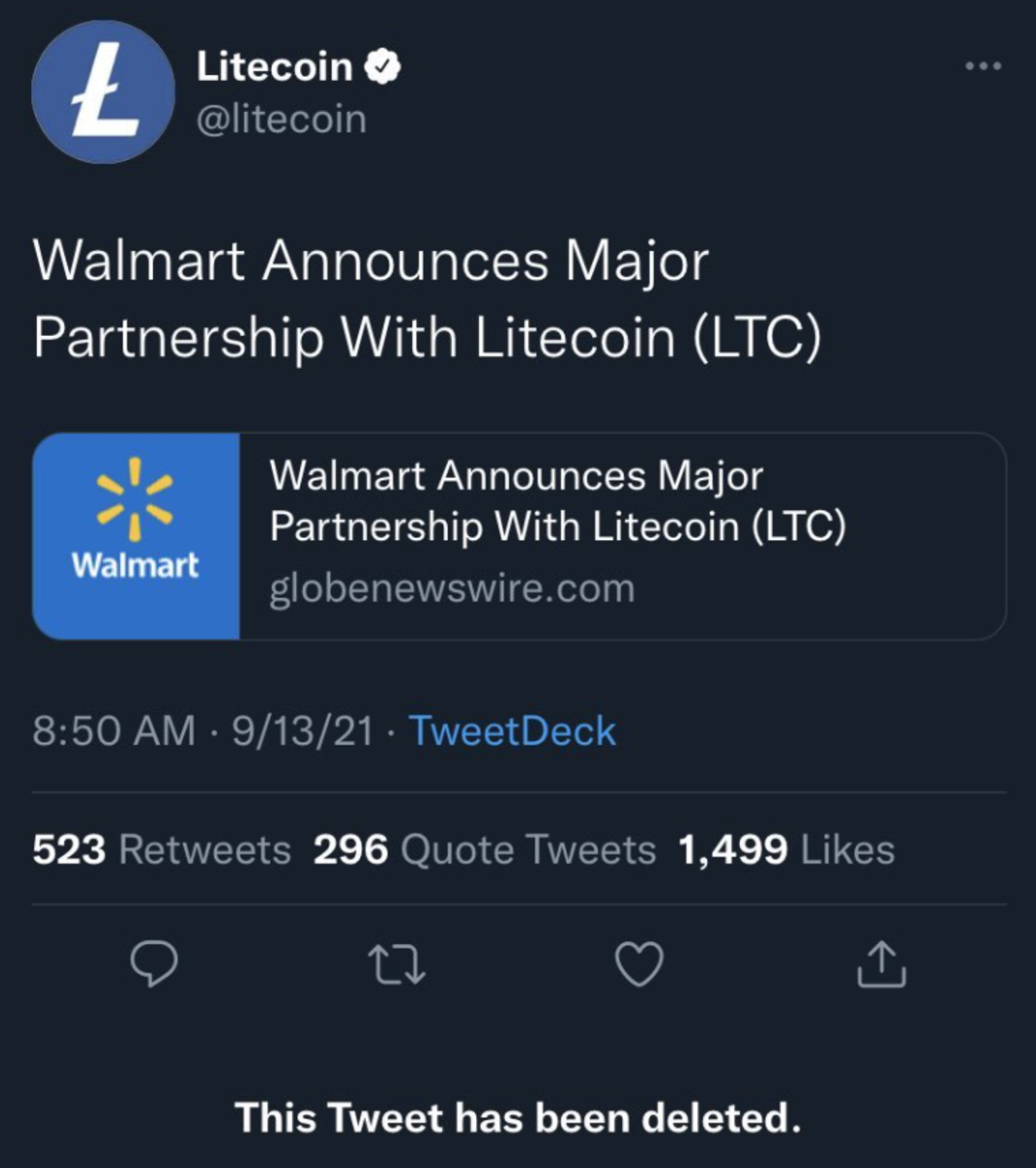Viewport: 1036px width, 1168px height.
Task: Tap the retweet arrows icon
Action: coord(396,964)
